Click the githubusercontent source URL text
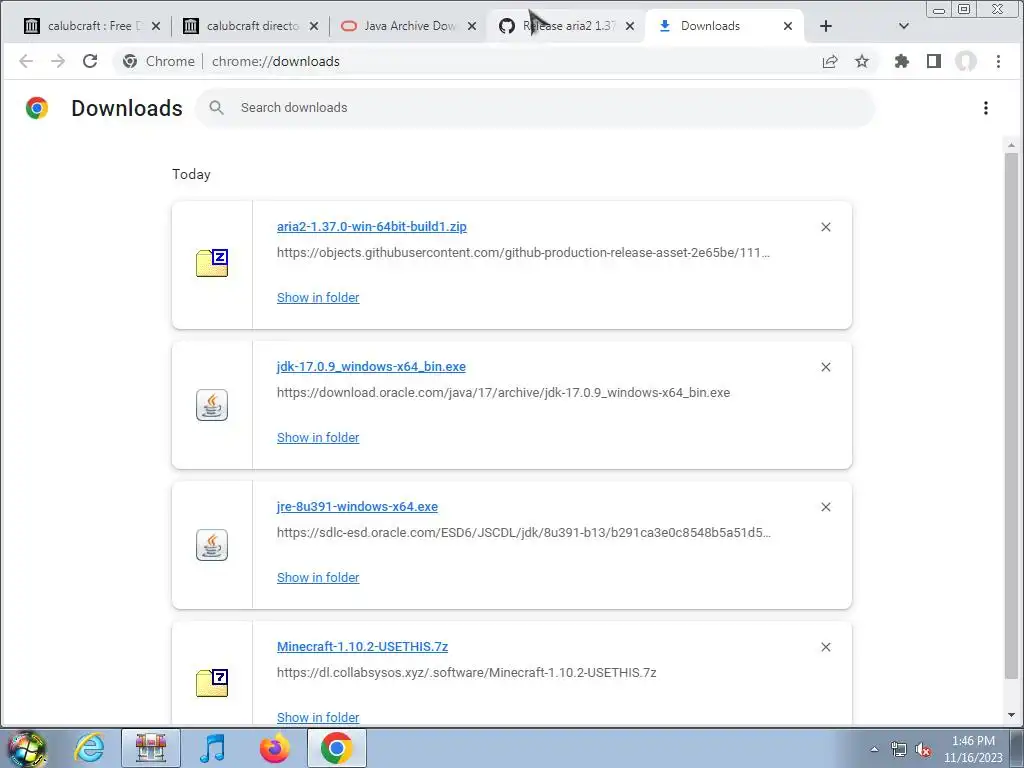This screenshot has height=768, width=1024. [x=523, y=253]
